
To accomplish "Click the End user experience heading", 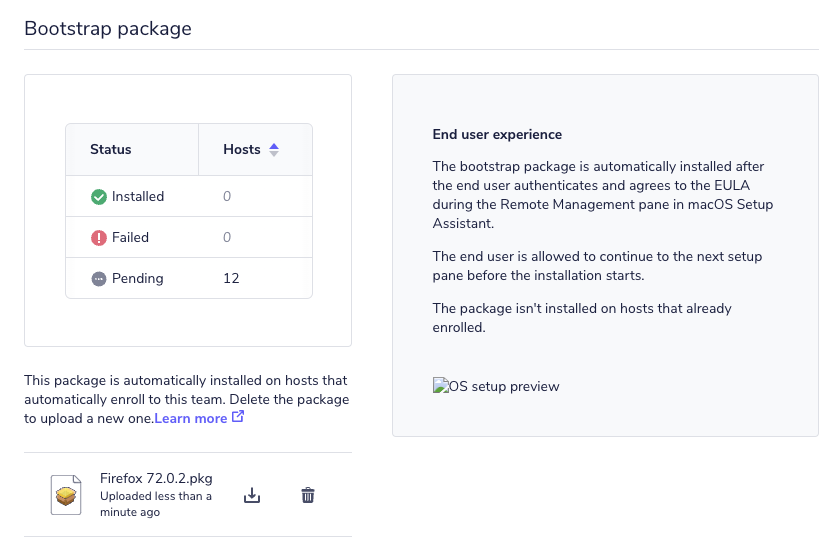I will (497, 135).
